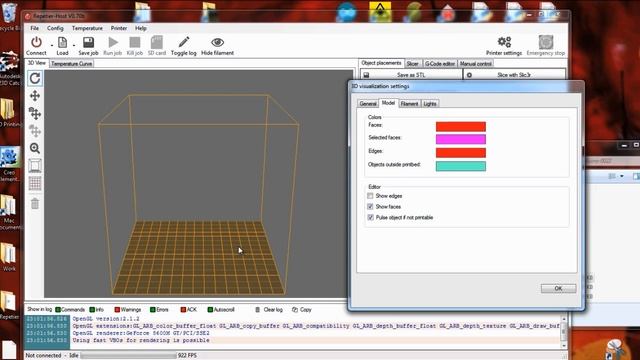Open Connect dropdown arrow
Image resolution: width=640 pixels, height=360 pixels.
pyautogui.click(x=51, y=45)
